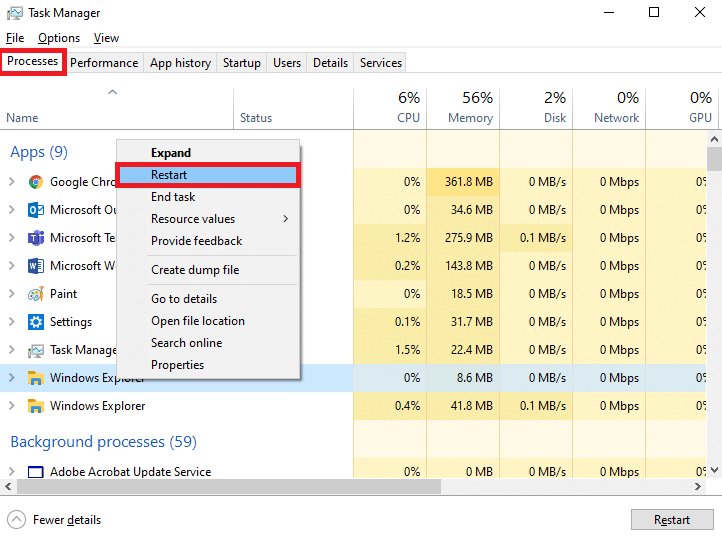Click the Microsoft Teams app icon
Screen dimensions: 722x543
click(35, 238)
